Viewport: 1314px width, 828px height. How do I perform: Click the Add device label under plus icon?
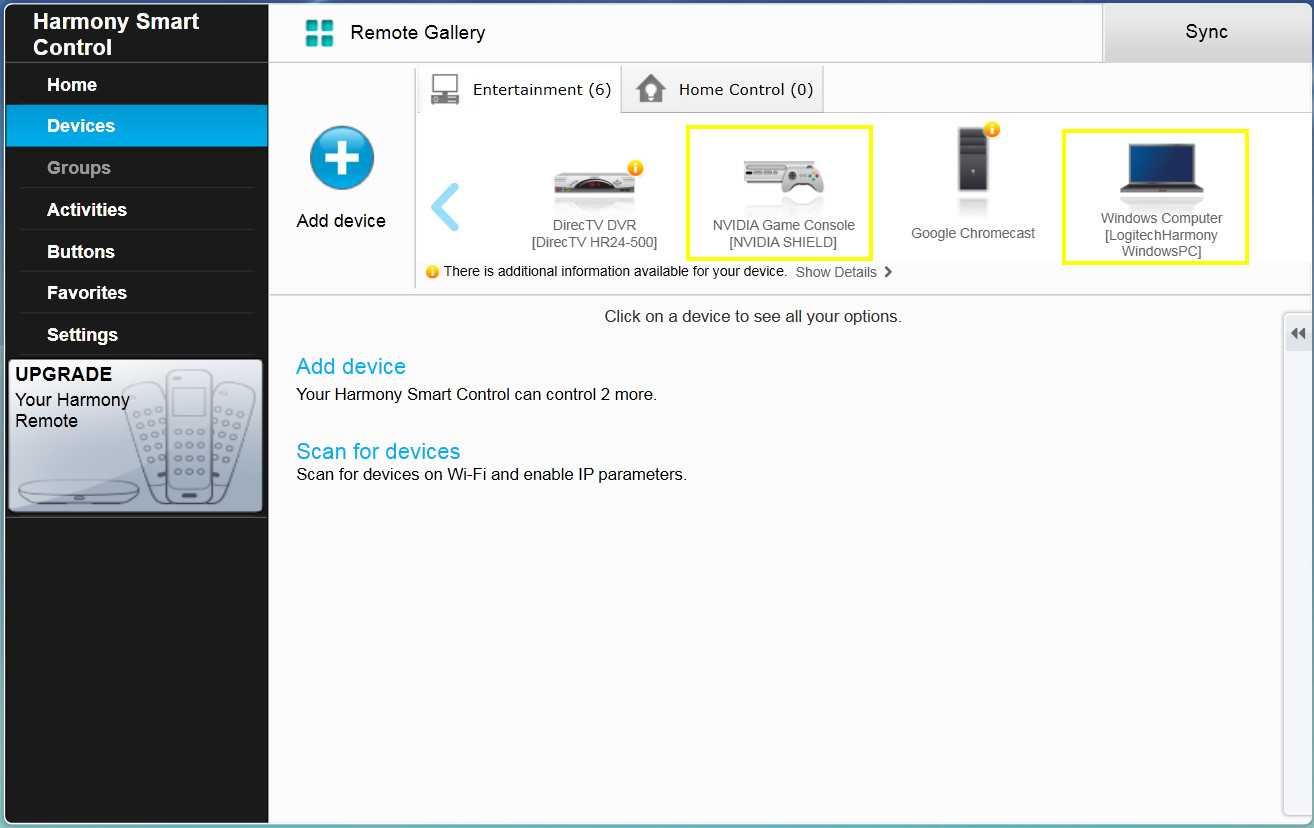click(341, 221)
